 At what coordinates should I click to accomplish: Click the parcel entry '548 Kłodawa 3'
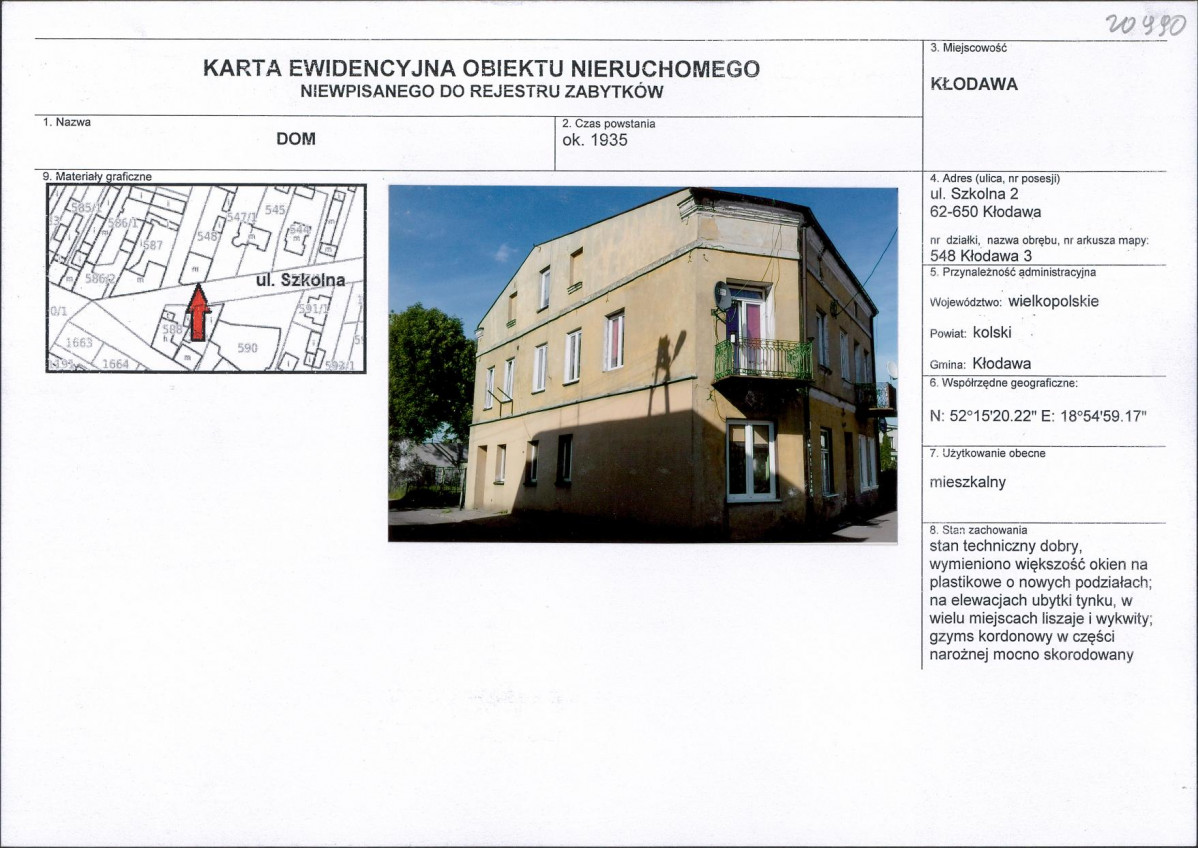[981, 256]
